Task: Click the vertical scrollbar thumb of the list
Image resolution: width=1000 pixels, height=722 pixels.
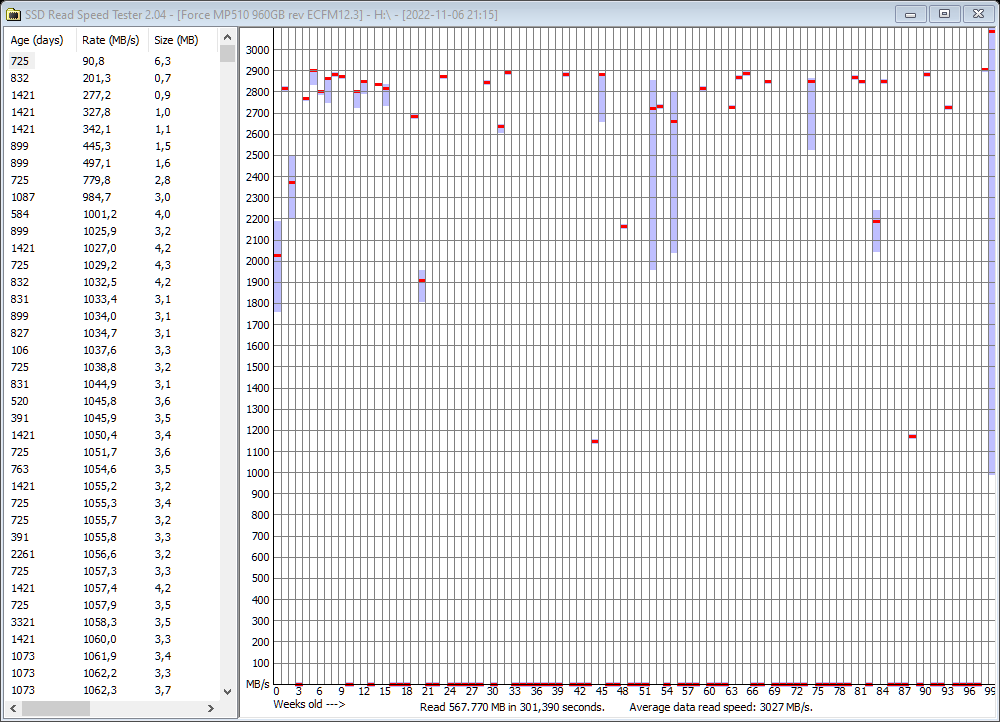Action: 227,54
